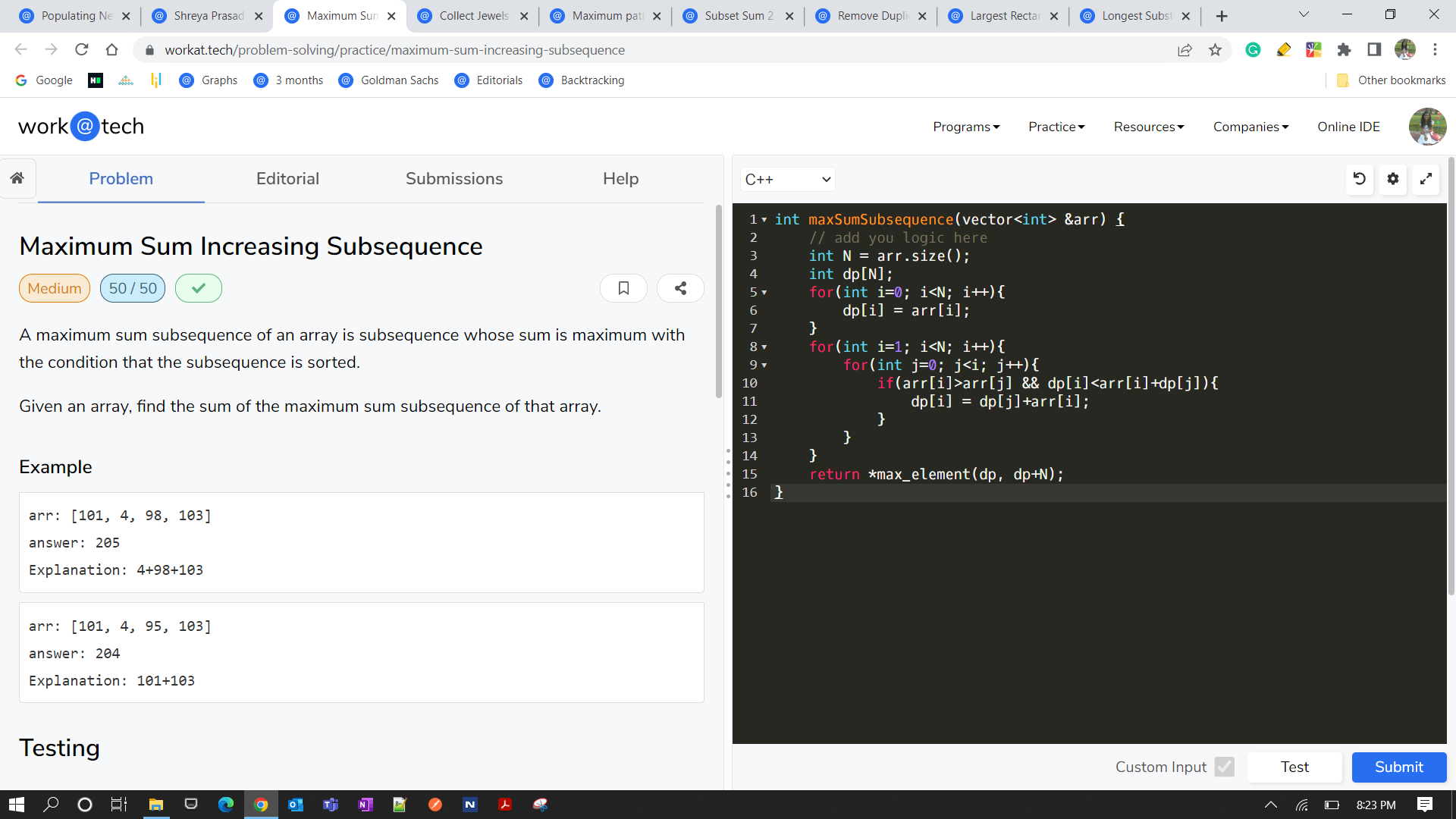Screen dimensions: 1456x819
Task: Open Other bookmarks folder
Action: [1391, 80]
